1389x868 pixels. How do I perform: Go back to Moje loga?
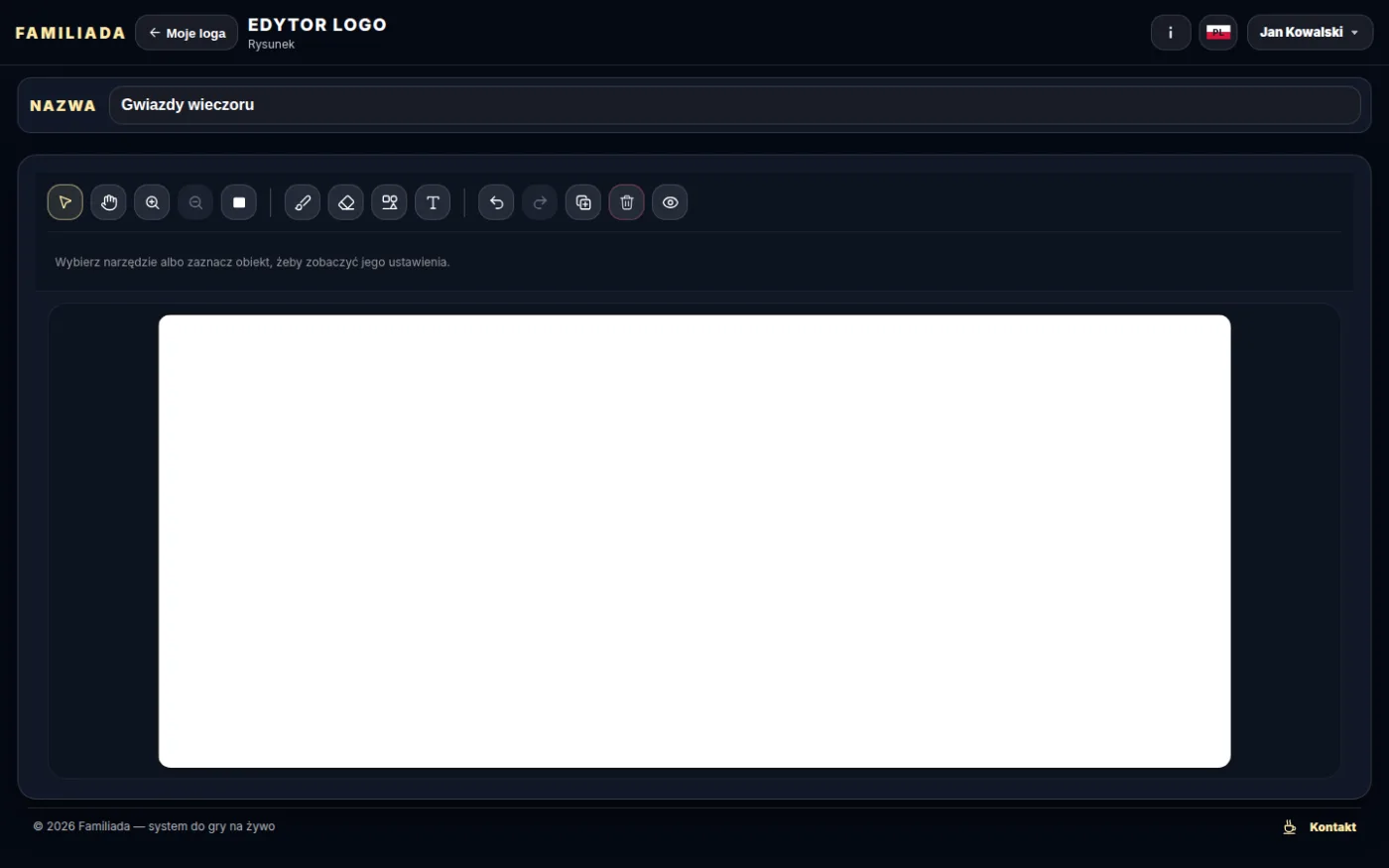point(187,33)
